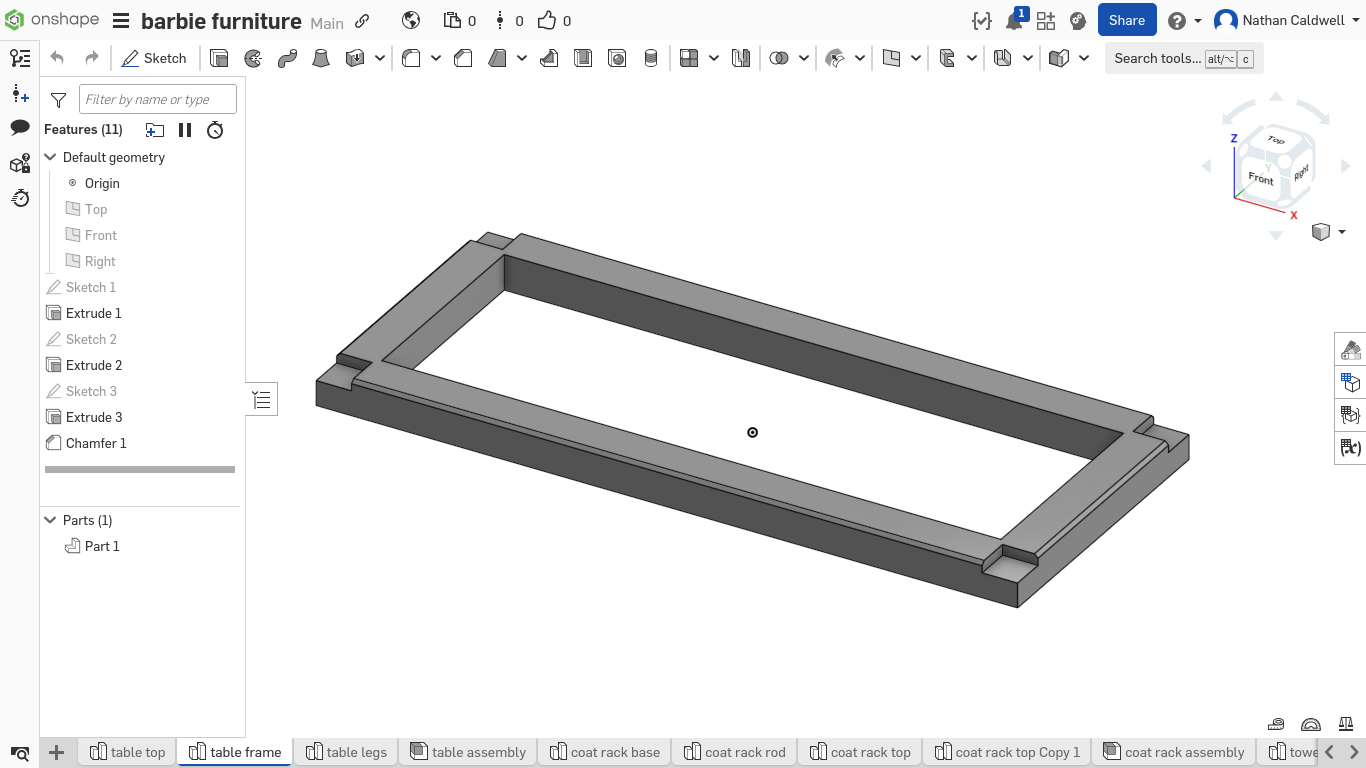Click the filter funnel icon
Viewport: 1366px width, 768px height.
pos(58,99)
